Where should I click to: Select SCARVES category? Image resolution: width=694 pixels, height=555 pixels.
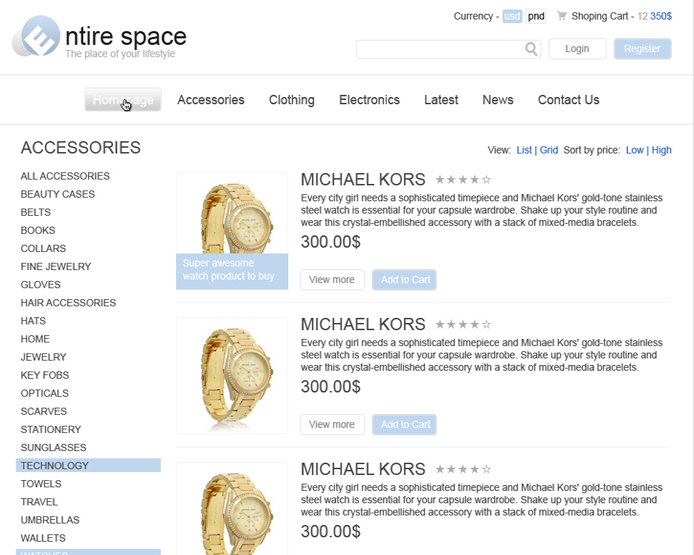pyautogui.click(x=43, y=412)
